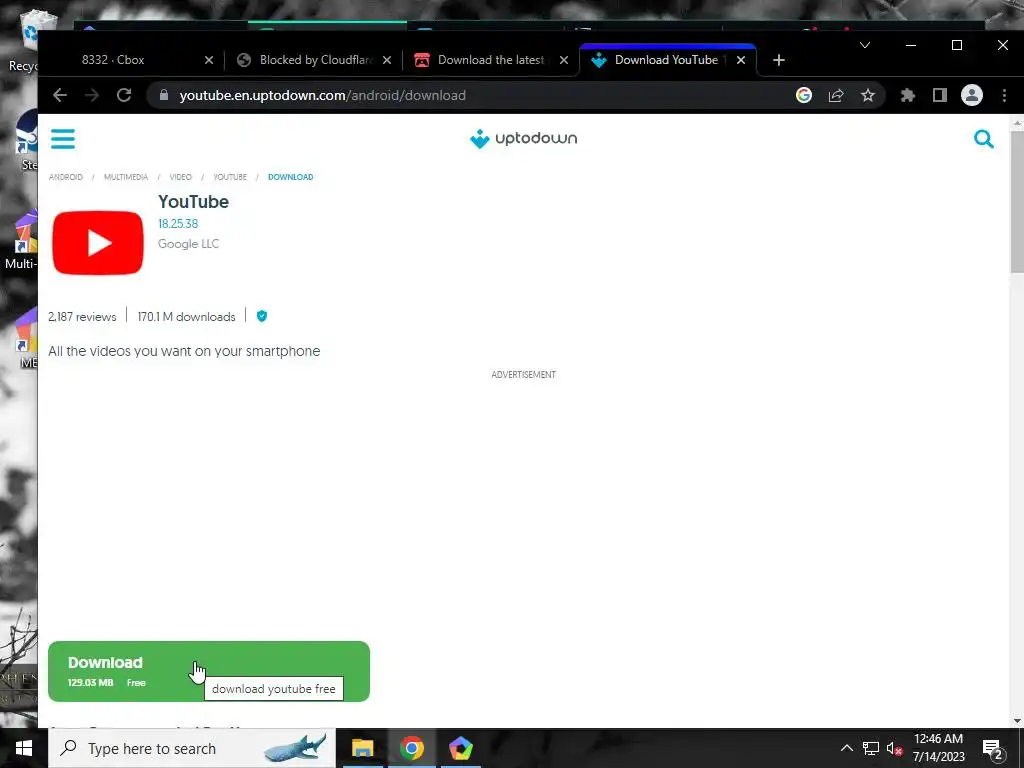This screenshot has width=1024, height=768.
Task: Open the Uptodown hamburger menu
Action: [63, 139]
